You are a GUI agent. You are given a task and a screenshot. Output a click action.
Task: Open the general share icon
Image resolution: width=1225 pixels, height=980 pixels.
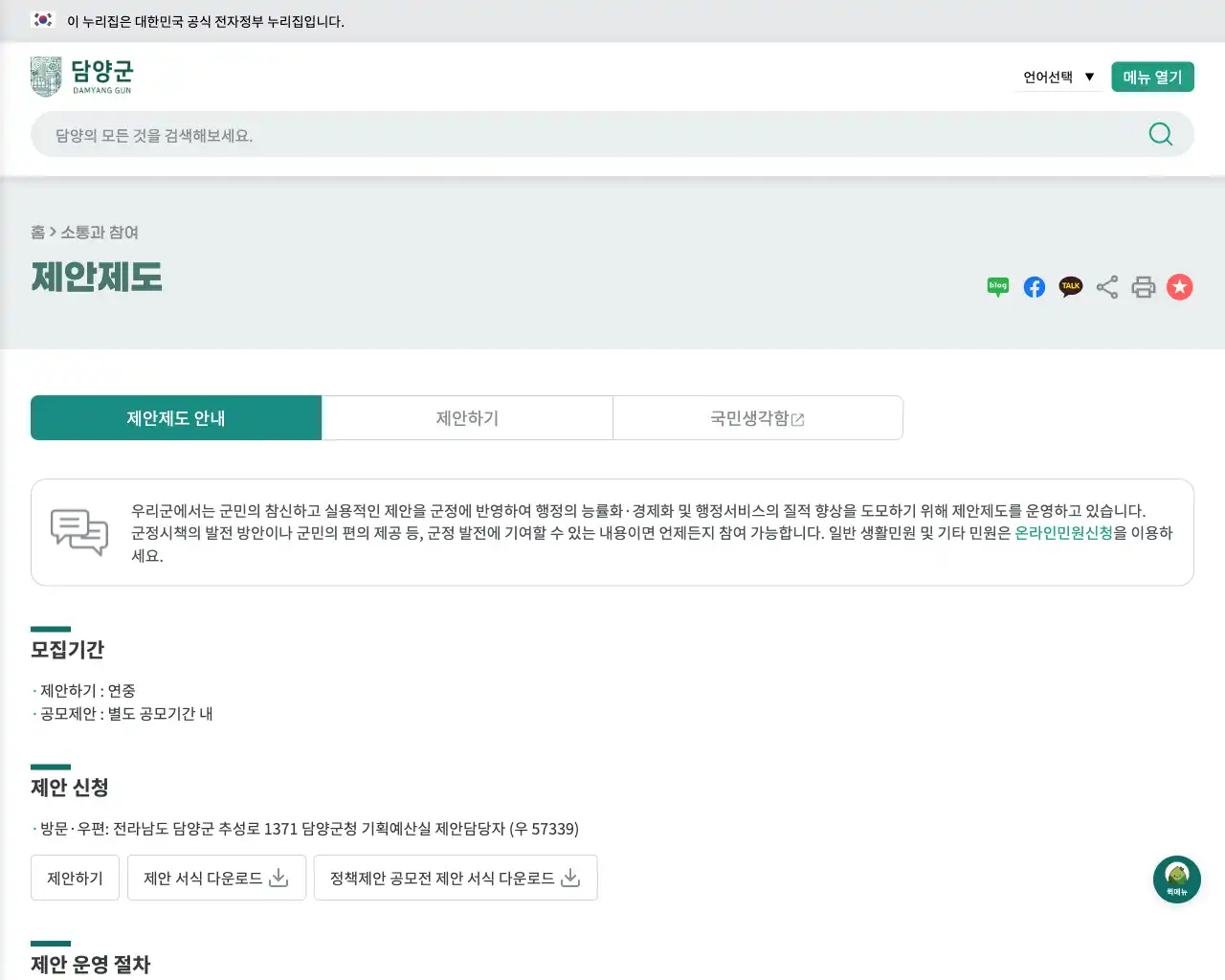[1107, 286]
